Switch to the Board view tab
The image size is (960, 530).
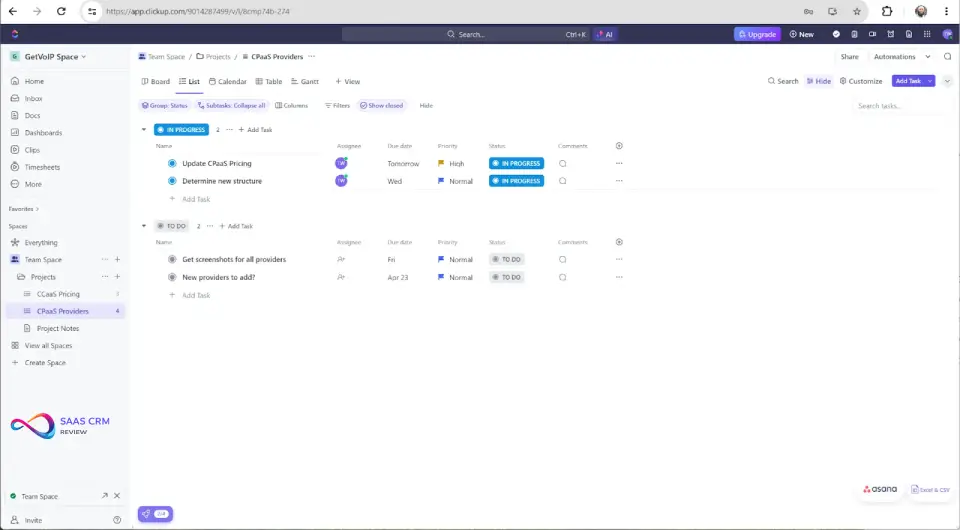[x=156, y=81]
